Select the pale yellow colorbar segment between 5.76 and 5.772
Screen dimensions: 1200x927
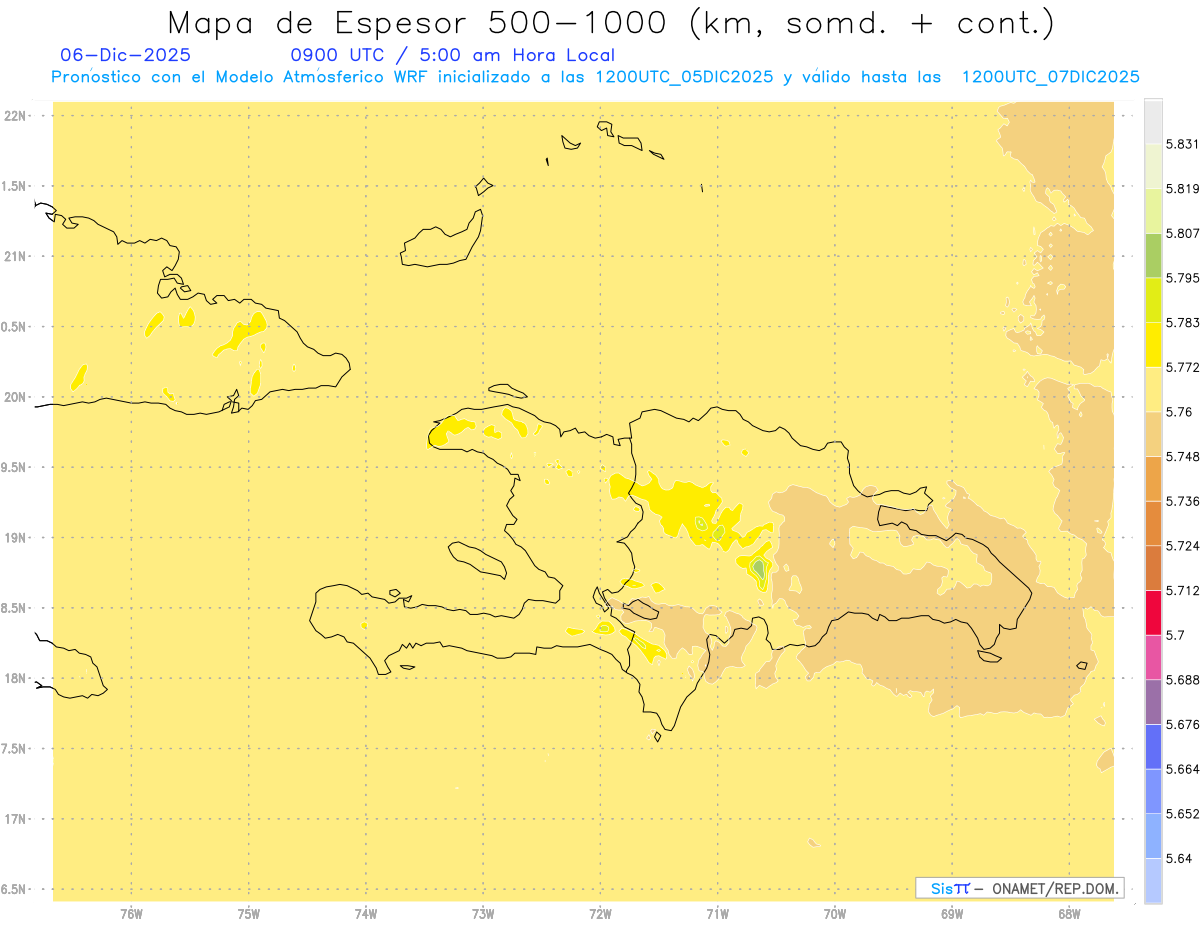pos(1153,390)
